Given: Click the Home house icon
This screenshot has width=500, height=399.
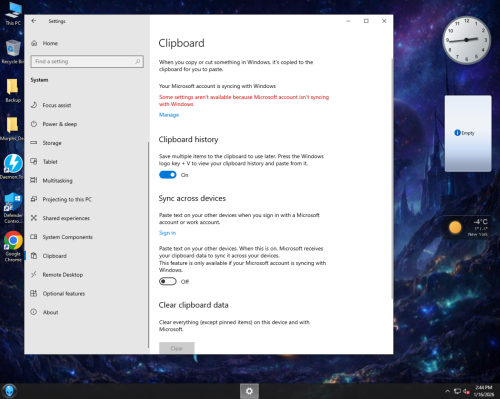Looking at the screenshot, I should click(34, 43).
